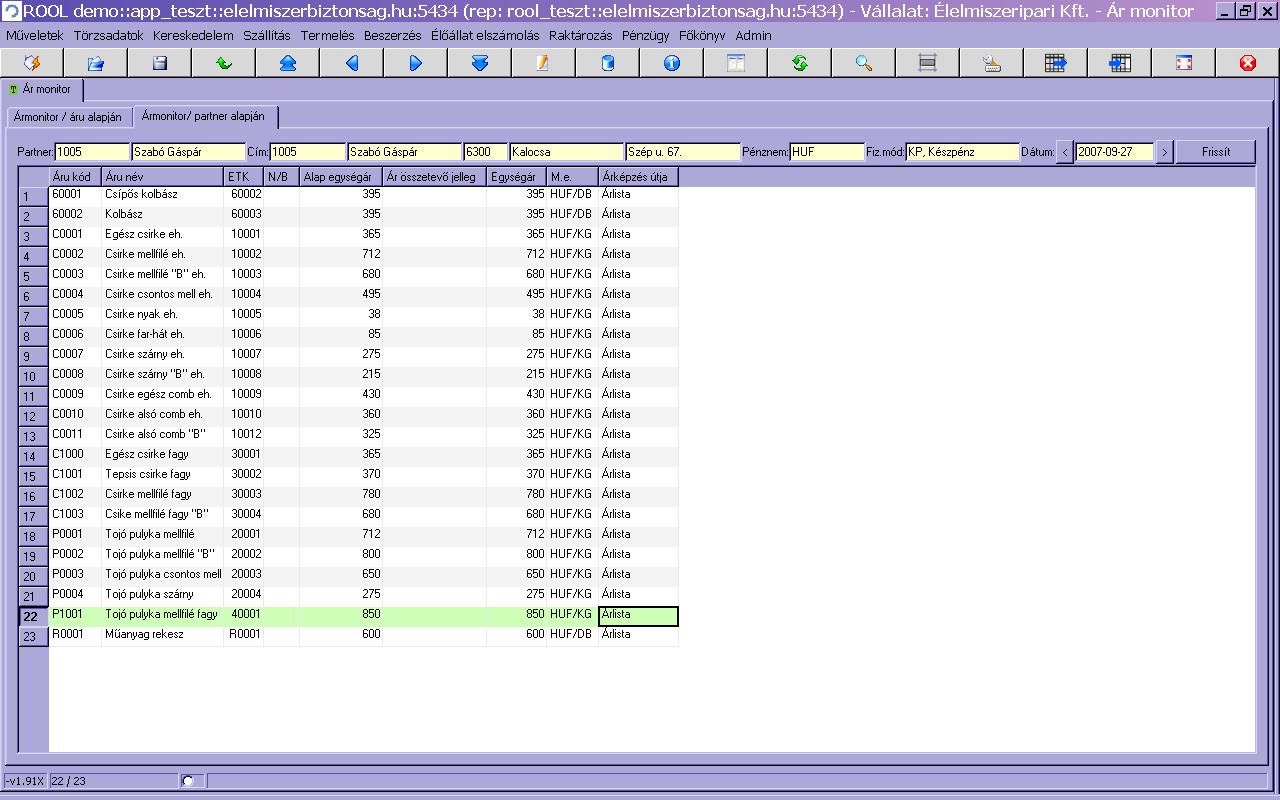The image size is (1280, 800).
Task: Click the green undo arrow icon
Action: [x=224, y=63]
